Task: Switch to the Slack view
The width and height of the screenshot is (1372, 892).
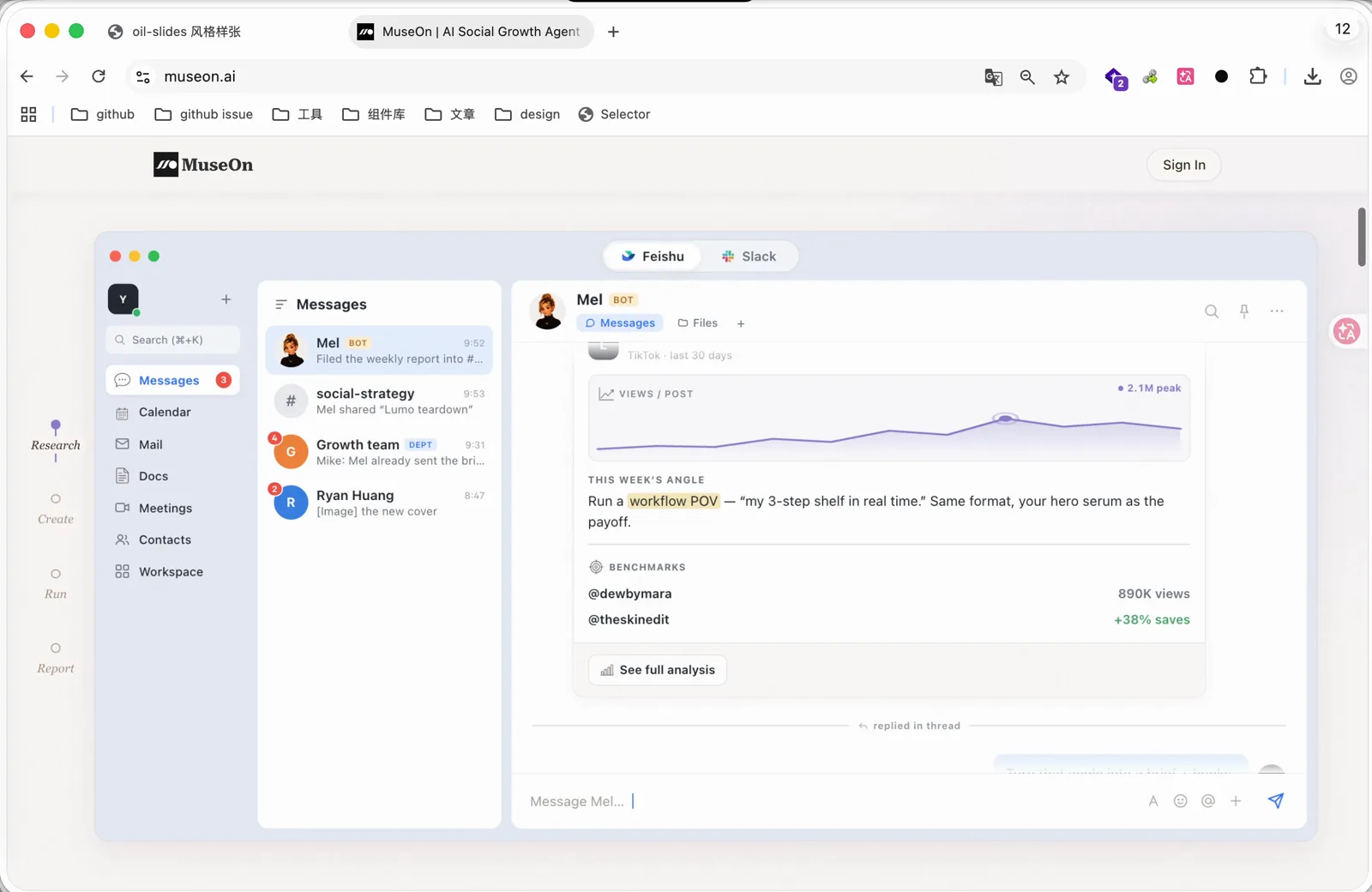Action: point(749,256)
